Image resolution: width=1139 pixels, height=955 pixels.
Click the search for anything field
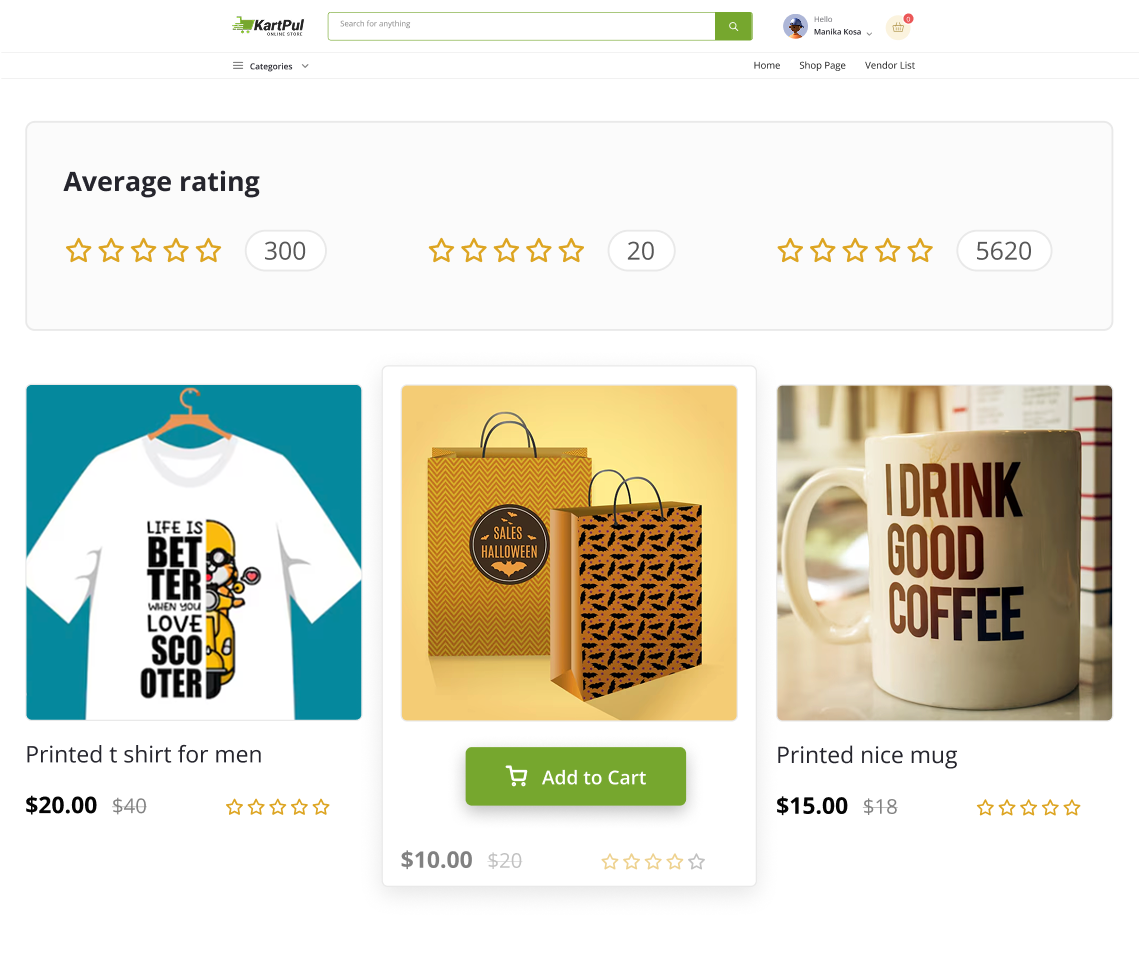[521, 26]
